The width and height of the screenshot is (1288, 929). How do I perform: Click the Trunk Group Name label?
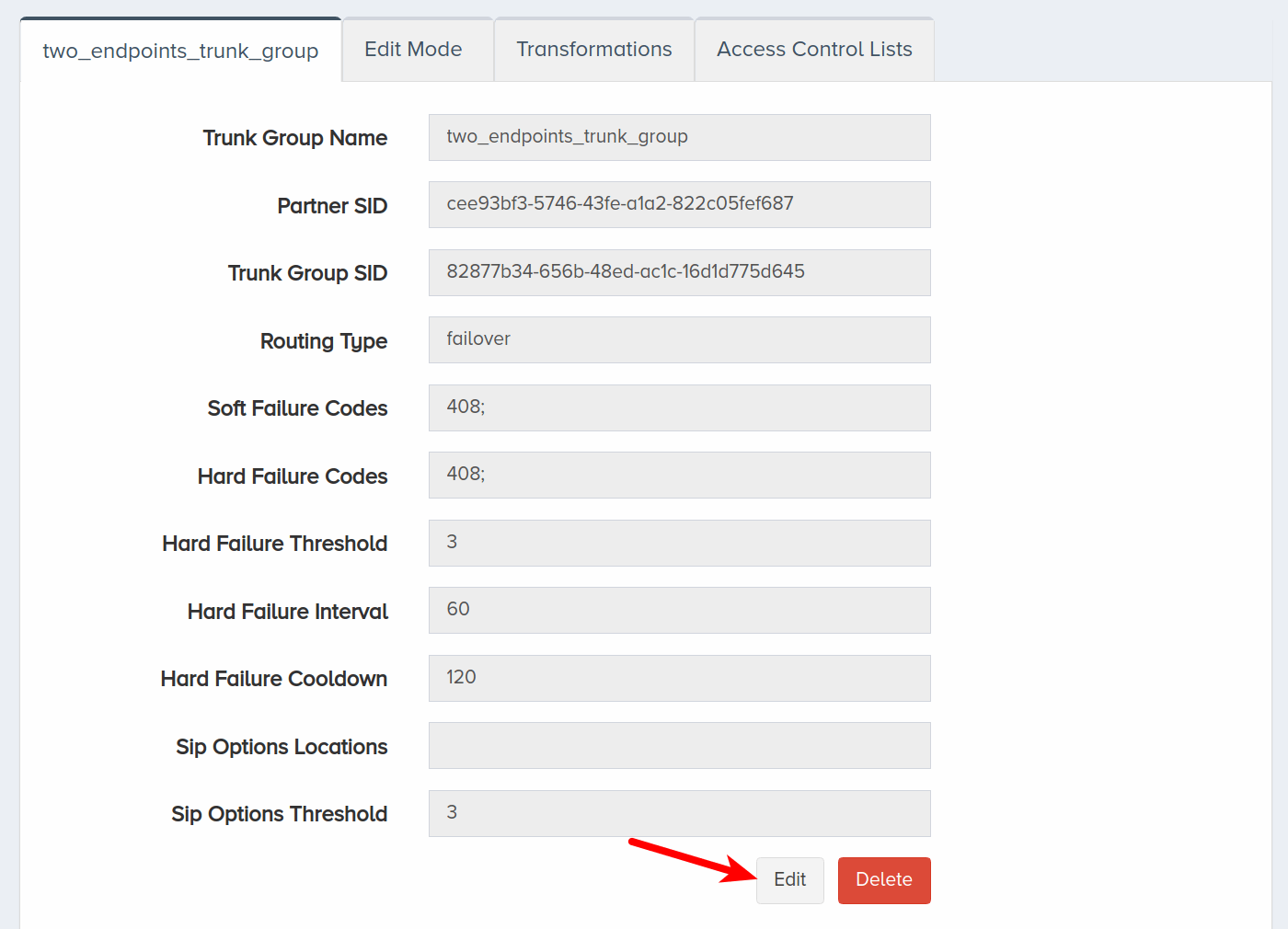(x=295, y=138)
